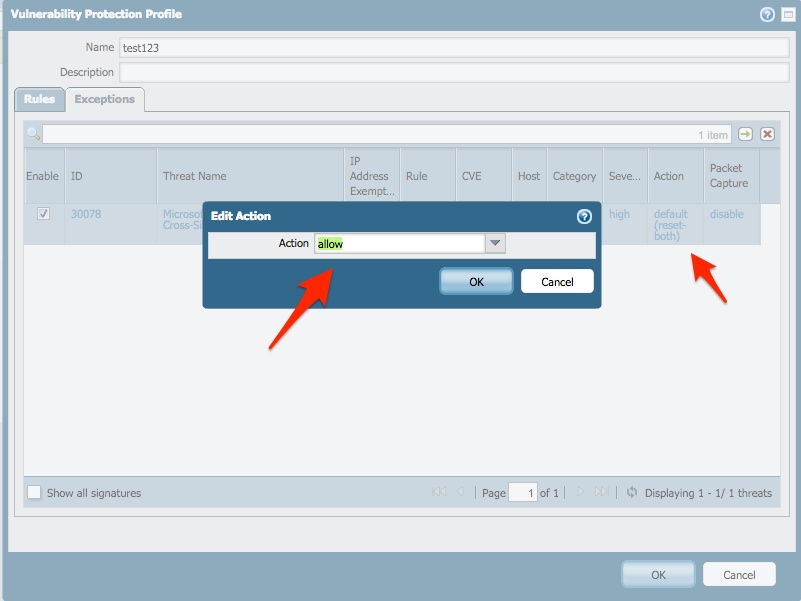
Task: Click the search magnifier icon
Action: point(34,134)
